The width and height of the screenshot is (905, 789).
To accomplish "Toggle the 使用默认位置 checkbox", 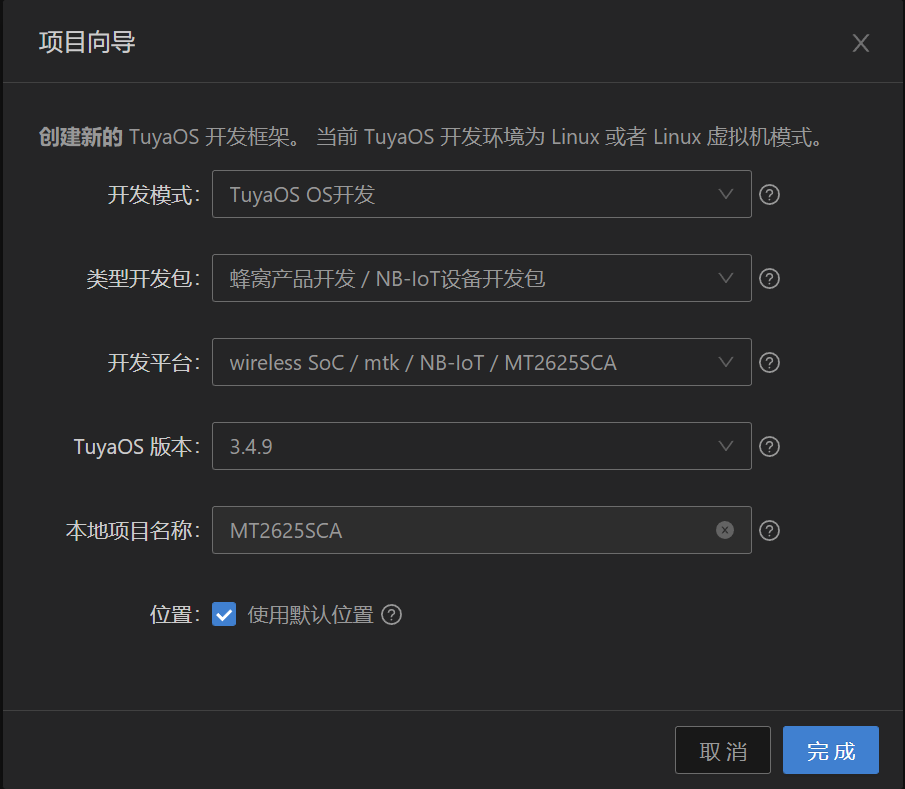I will [x=224, y=614].
